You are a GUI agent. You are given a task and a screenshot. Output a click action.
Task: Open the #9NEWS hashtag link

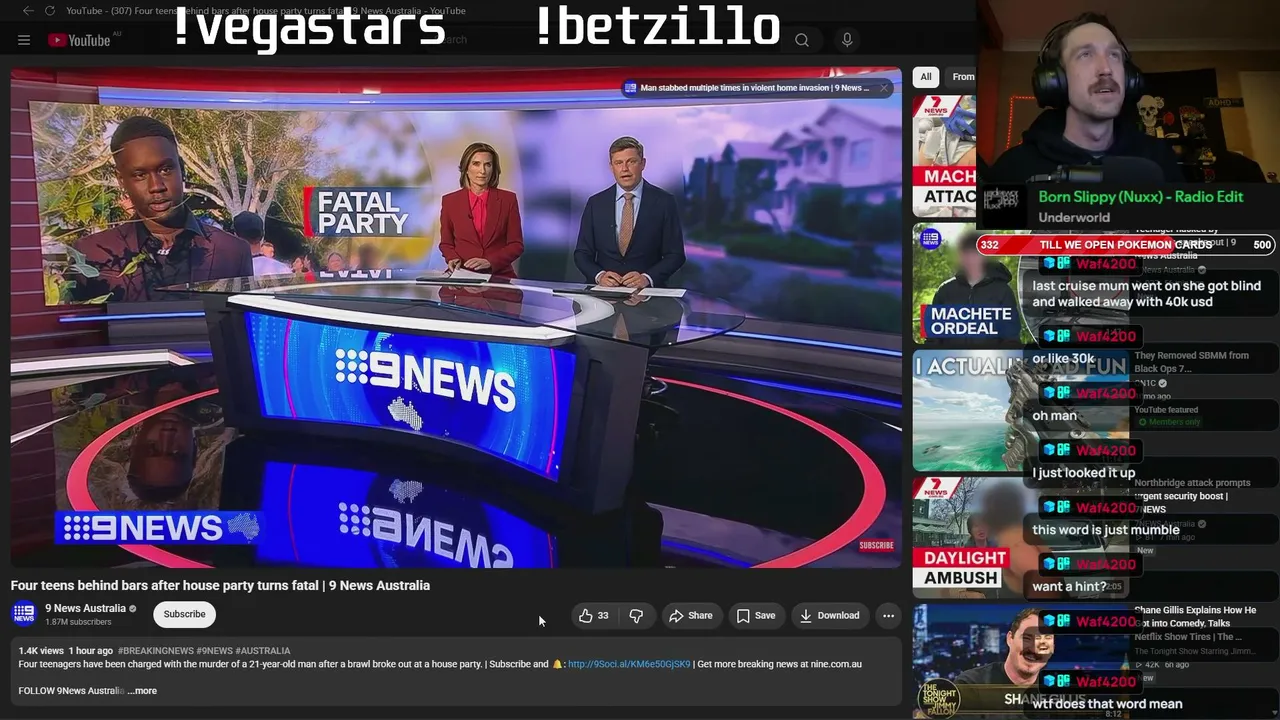click(x=214, y=651)
